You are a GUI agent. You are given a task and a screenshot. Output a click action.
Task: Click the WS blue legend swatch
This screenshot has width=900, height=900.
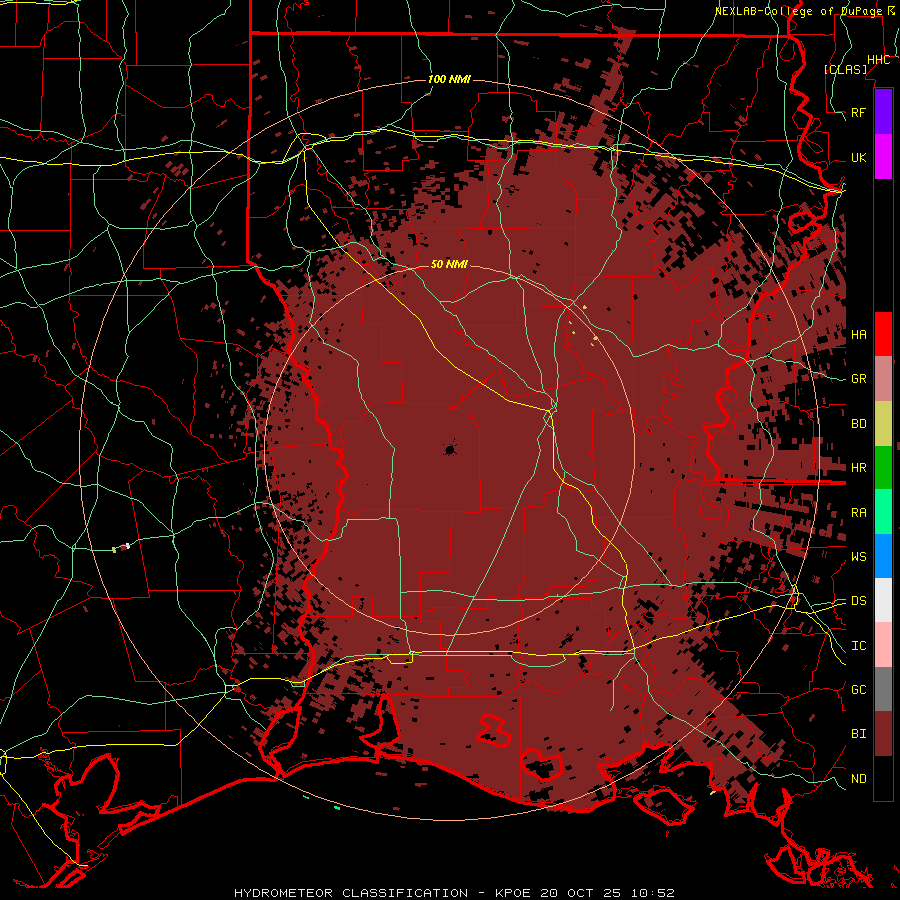883,556
